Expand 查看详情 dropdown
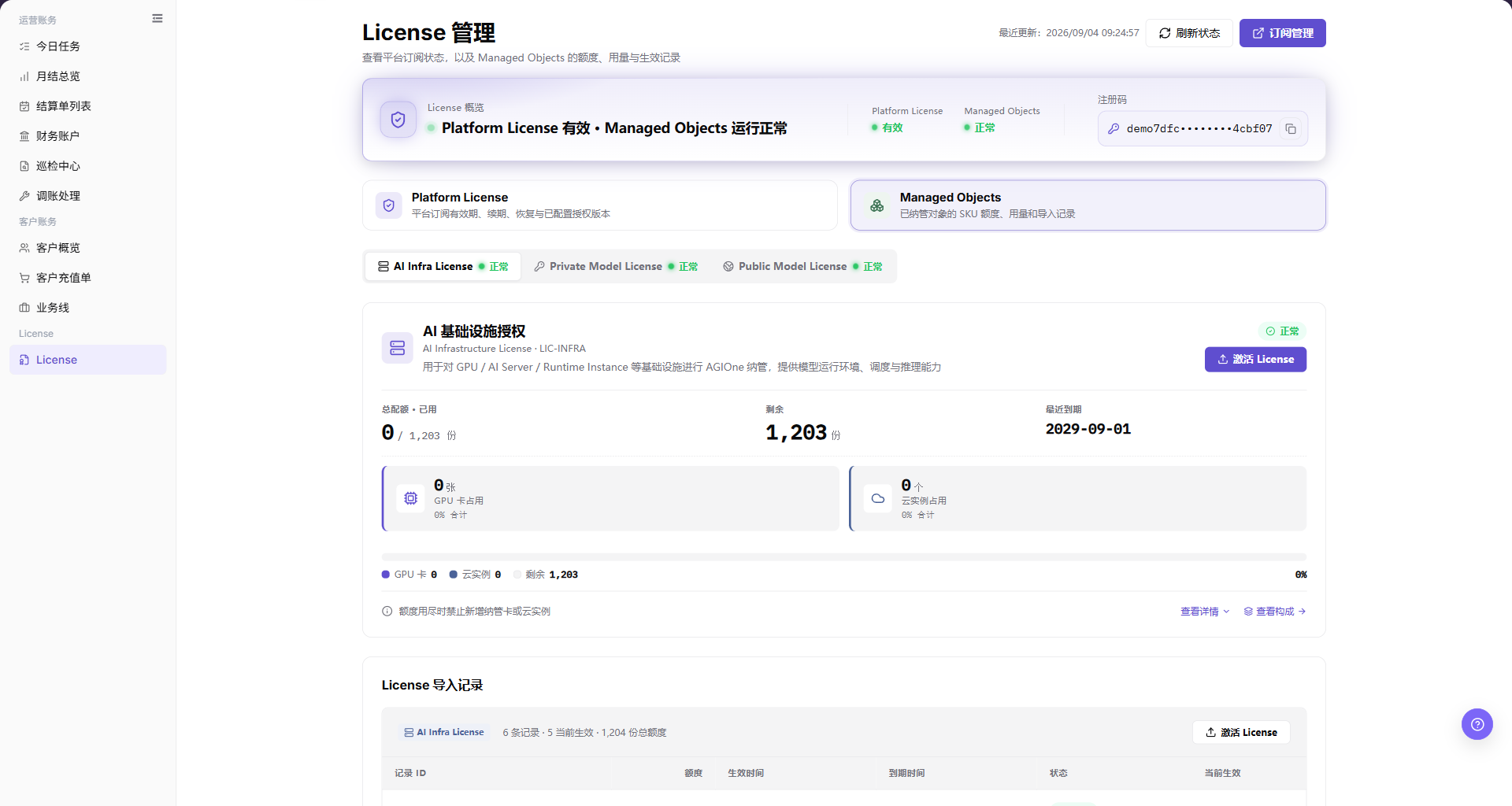The width and height of the screenshot is (1512, 806). click(1205, 612)
